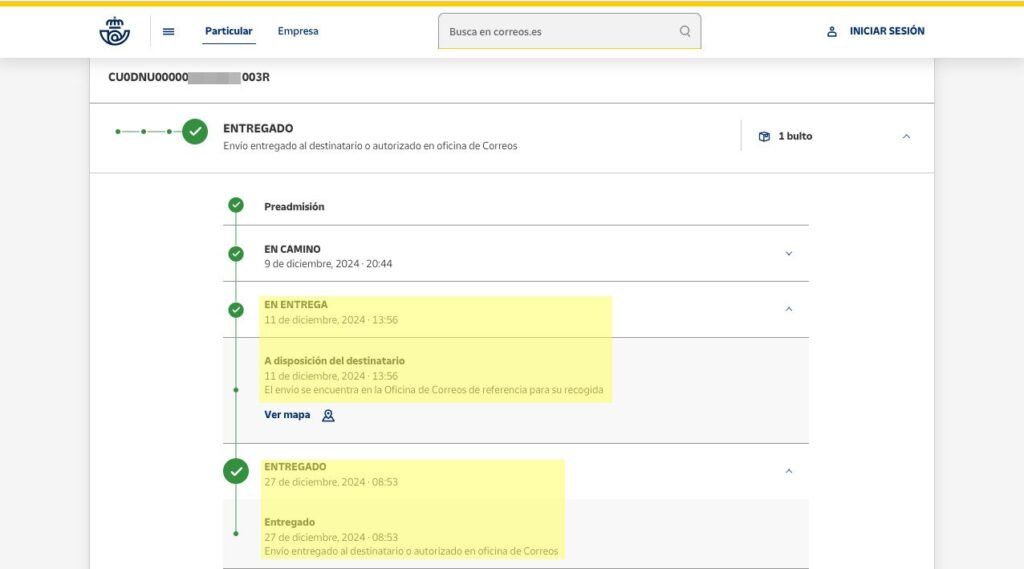Click A disposición del destinatario text
The height and width of the screenshot is (569, 1024).
[x=334, y=361]
